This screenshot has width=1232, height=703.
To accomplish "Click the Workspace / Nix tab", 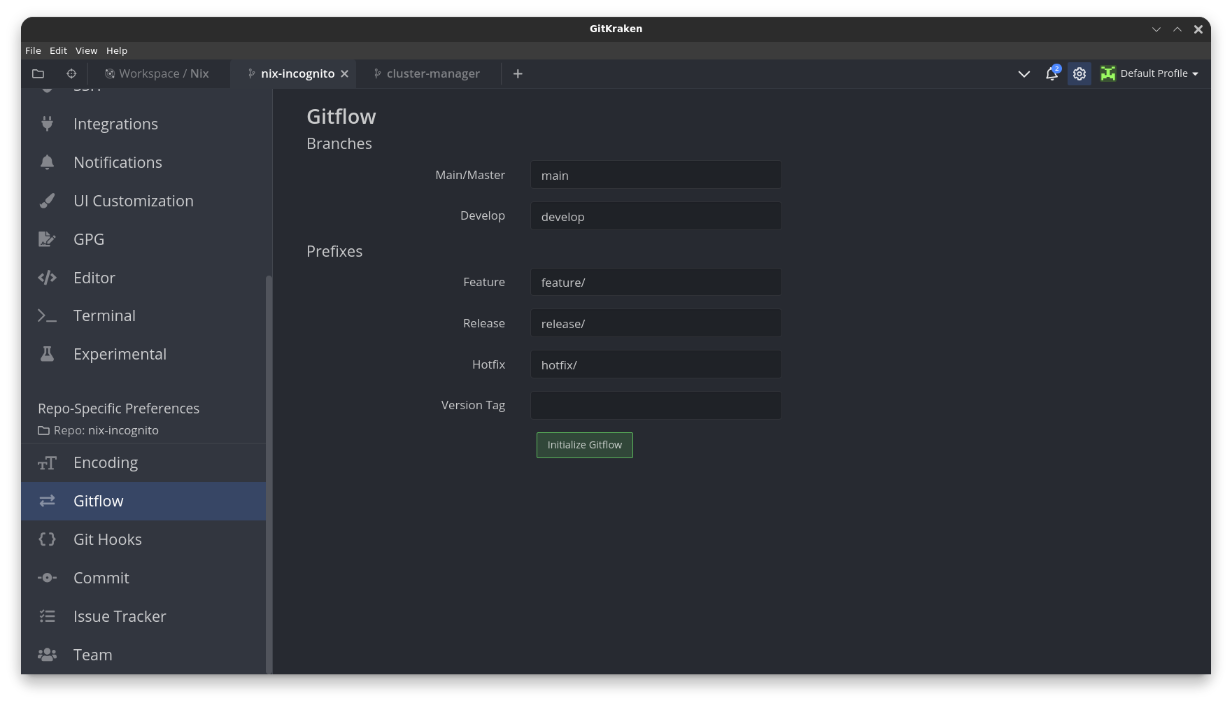I will 157,73.
